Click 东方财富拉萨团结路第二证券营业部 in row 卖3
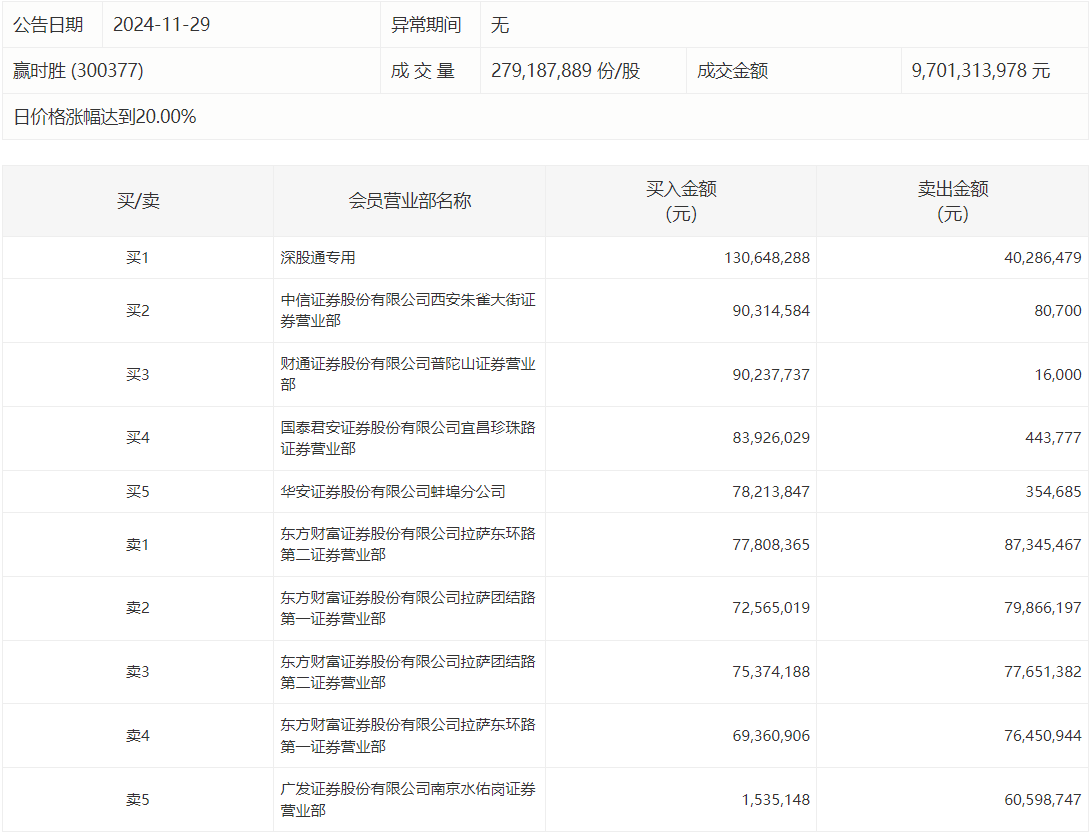 click(x=408, y=672)
